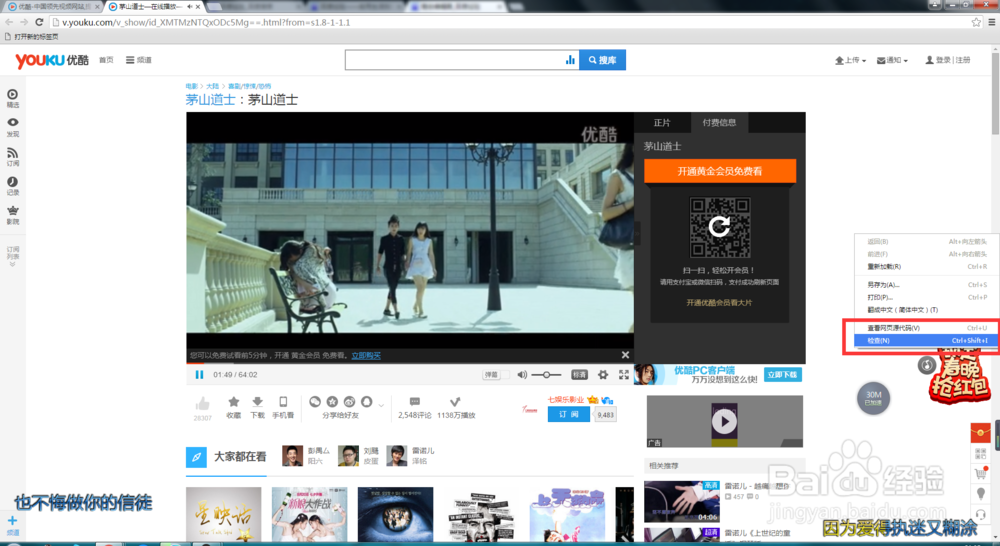Click the volume speaker icon
The width and height of the screenshot is (1000, 546).
pyautogui.click(x=522, y=374)
